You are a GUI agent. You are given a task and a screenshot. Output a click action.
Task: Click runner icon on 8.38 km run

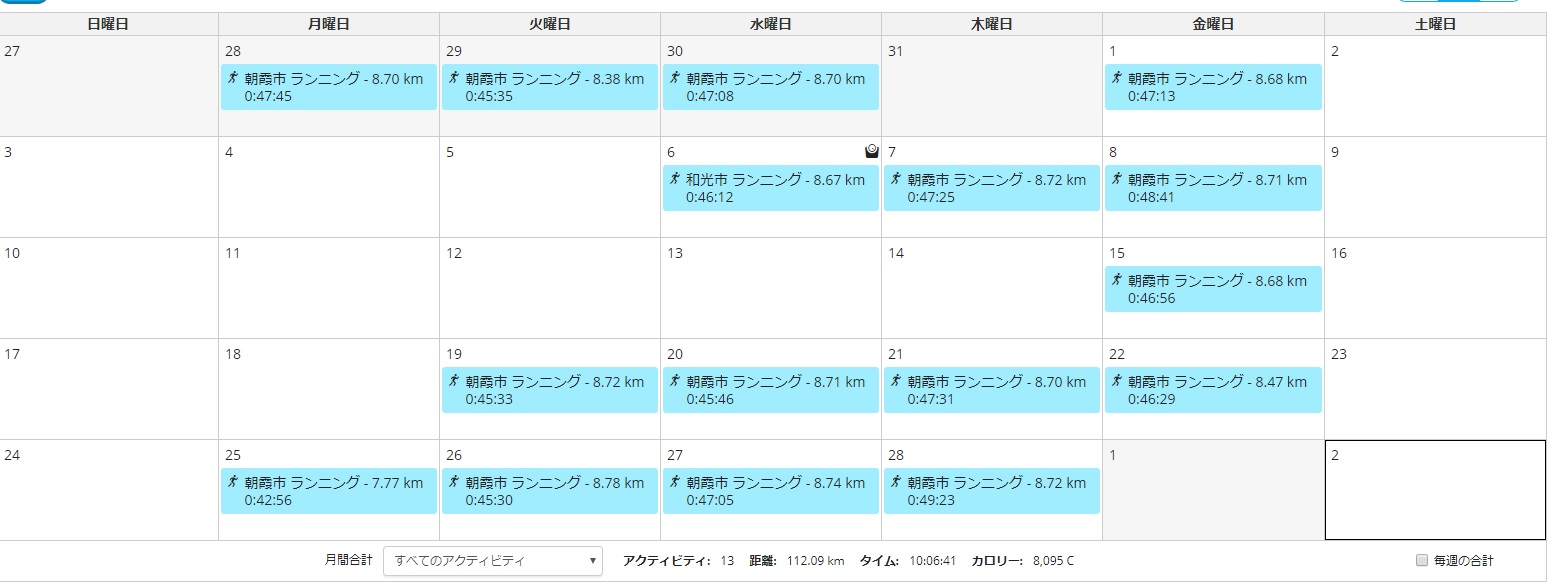(453, 78)
